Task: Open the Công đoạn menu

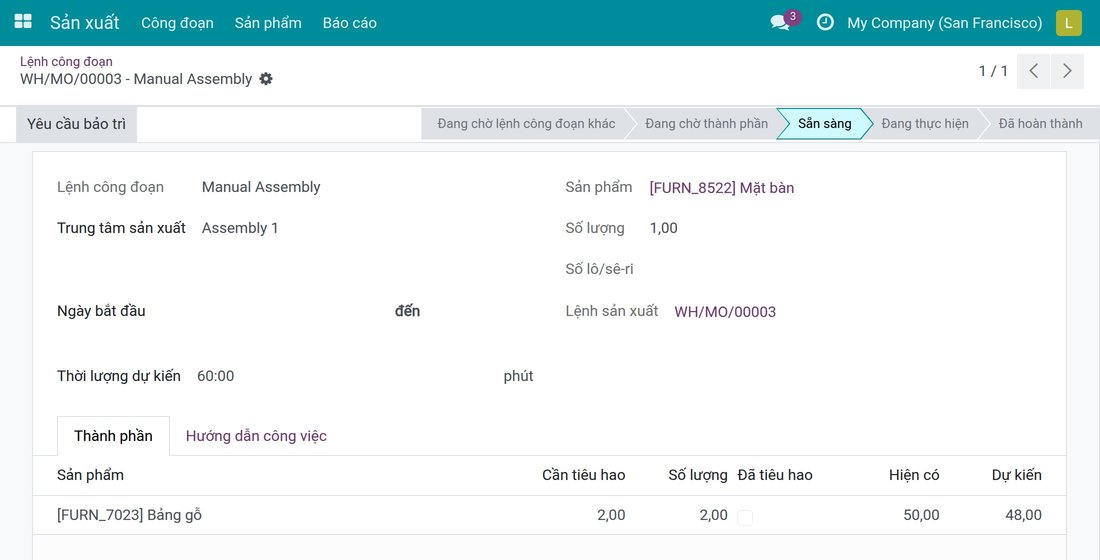Action: [177, 22]
